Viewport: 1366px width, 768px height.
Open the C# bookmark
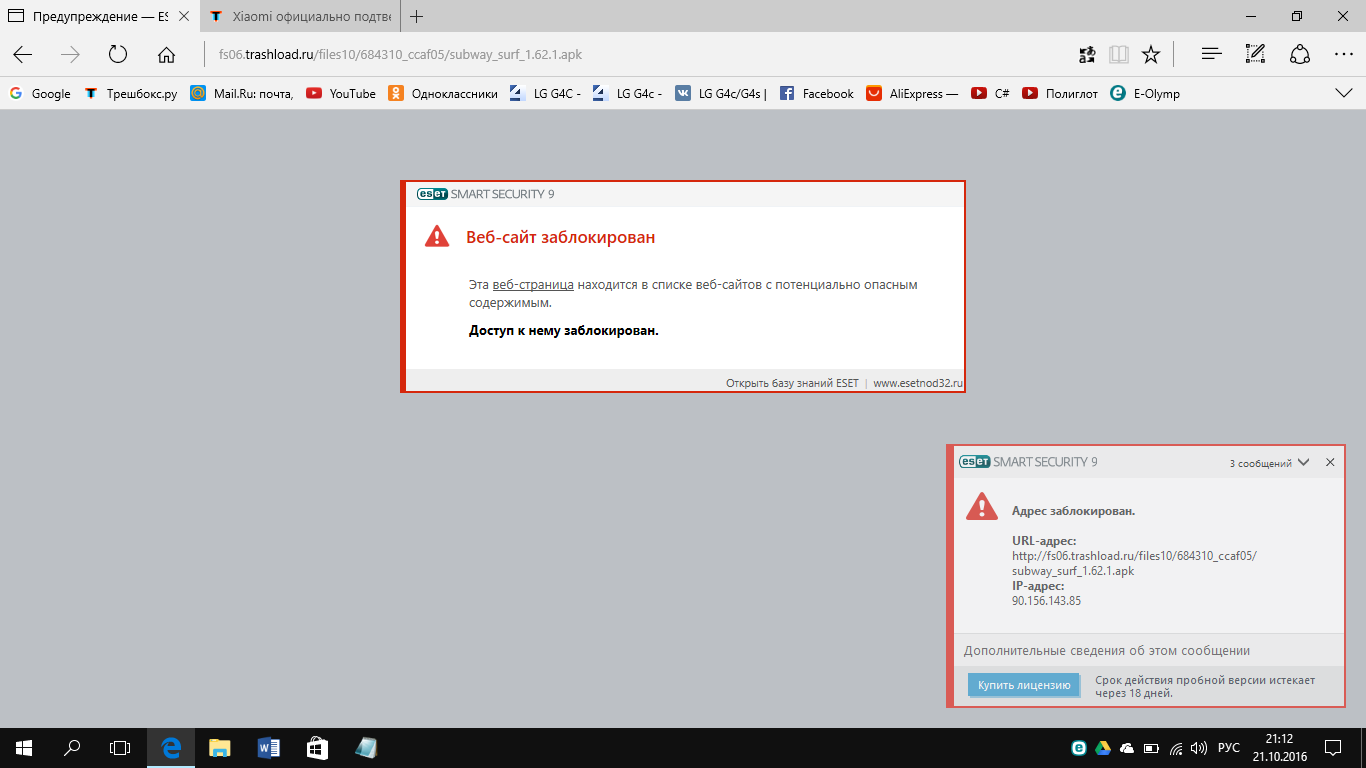pyautogui.click(x=990, y=93)
